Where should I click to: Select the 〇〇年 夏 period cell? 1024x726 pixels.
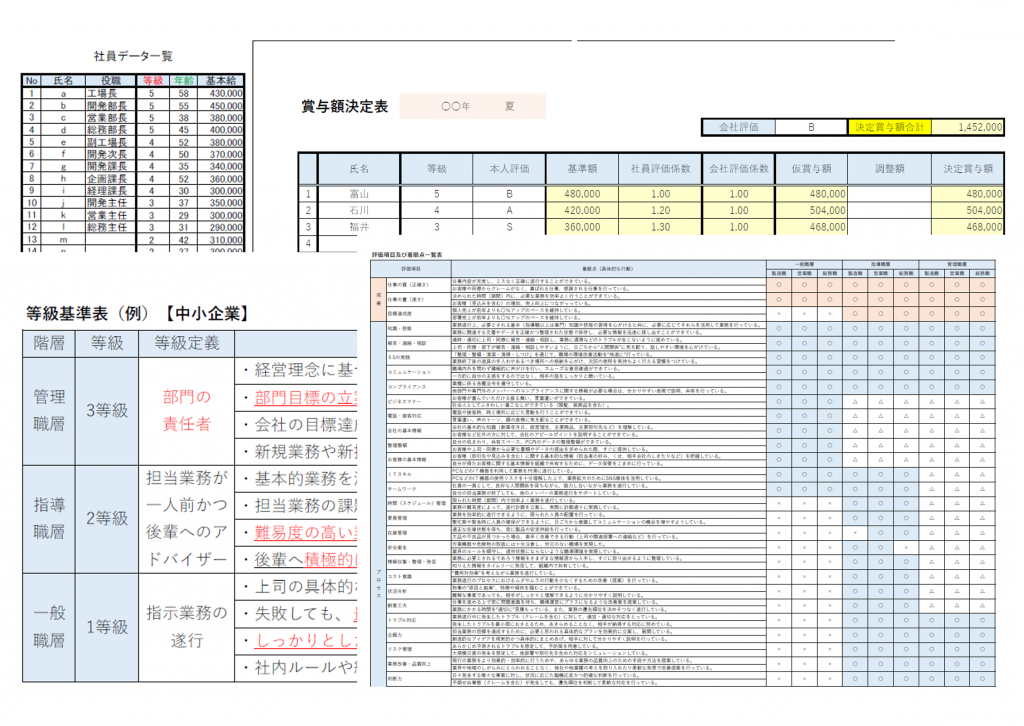click(x=472, y=106)
